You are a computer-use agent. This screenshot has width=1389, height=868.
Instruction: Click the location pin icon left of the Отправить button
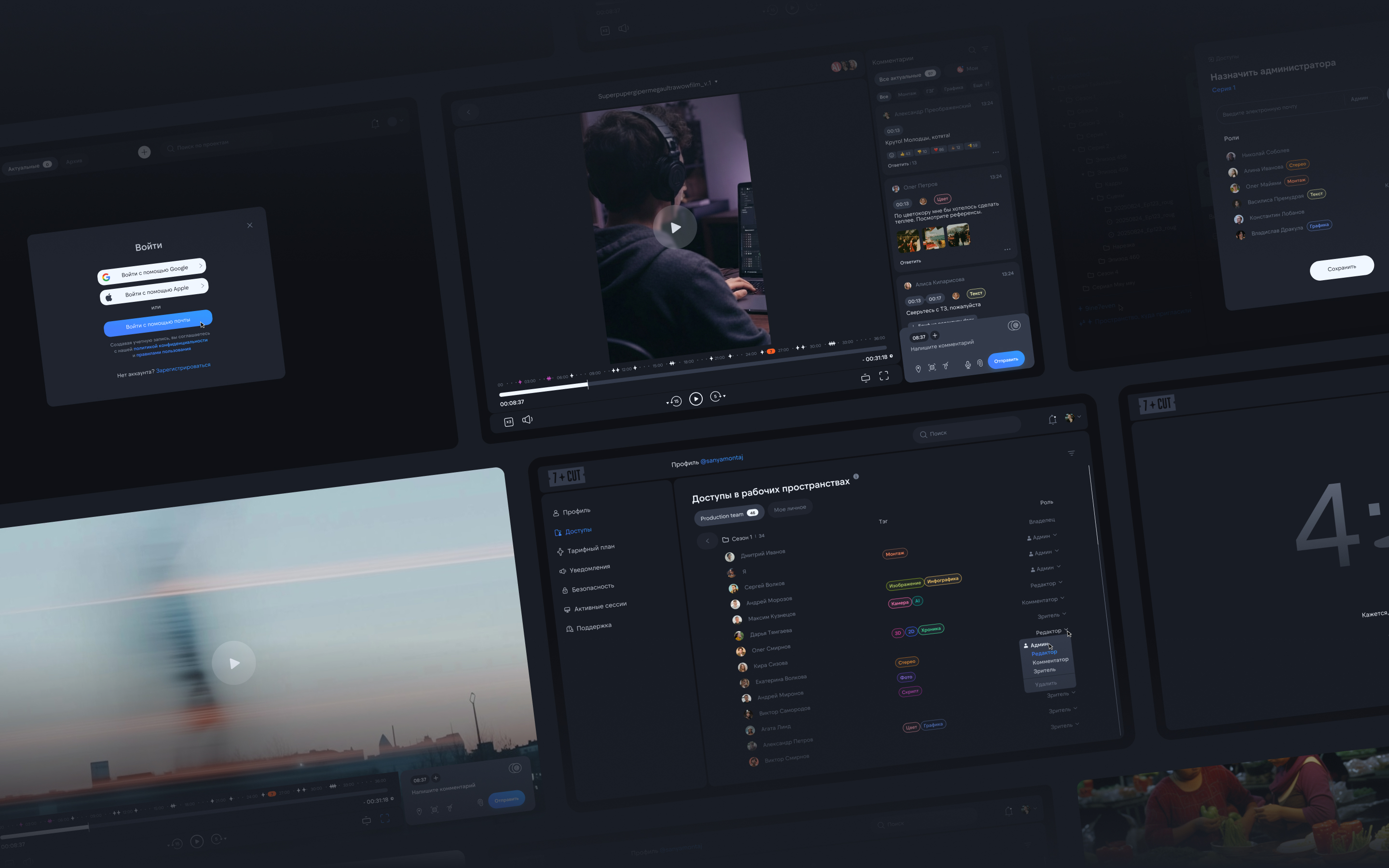[918, 369]
